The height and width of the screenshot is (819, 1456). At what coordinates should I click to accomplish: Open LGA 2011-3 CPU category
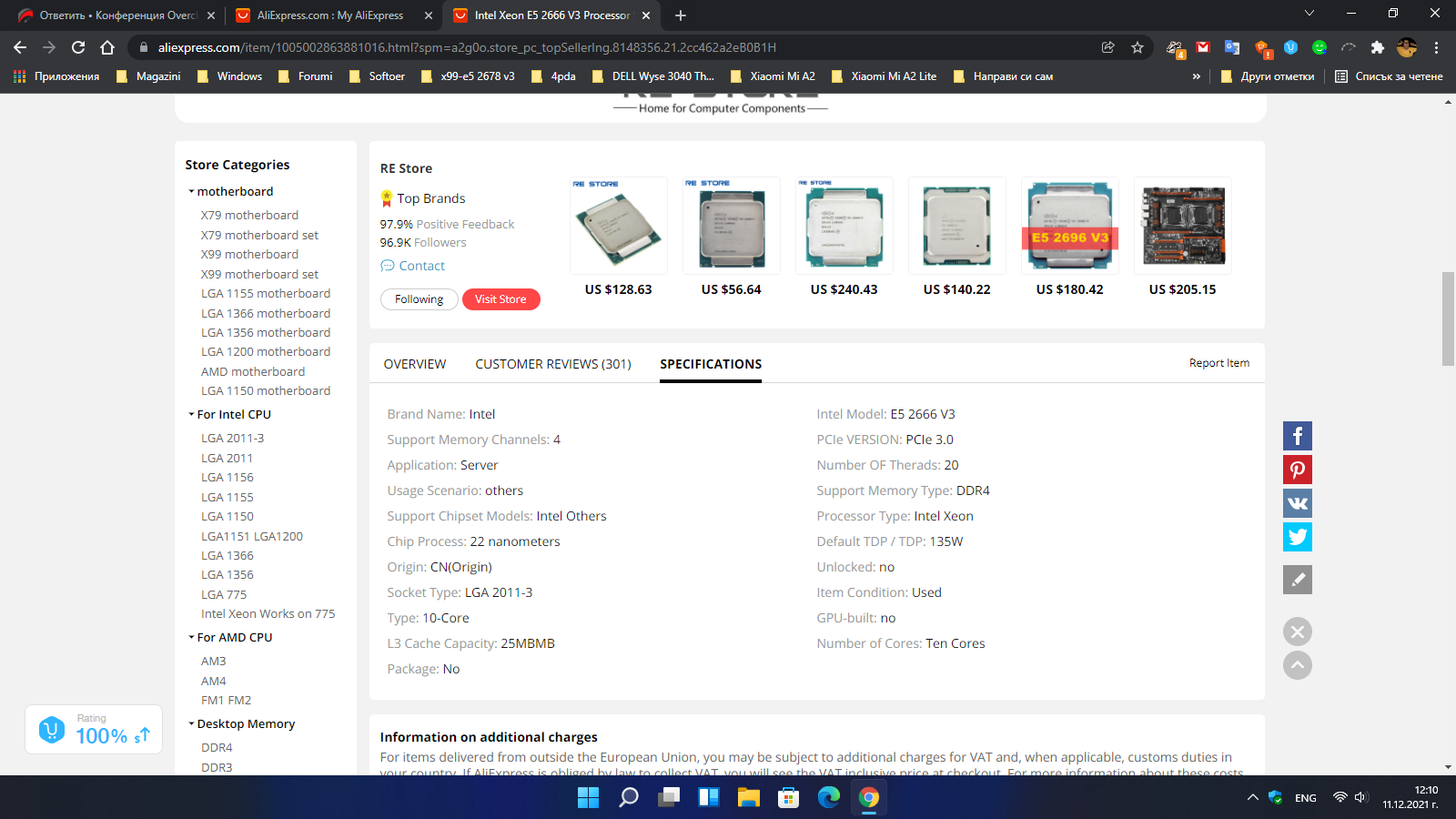click(x=232, y=438)
